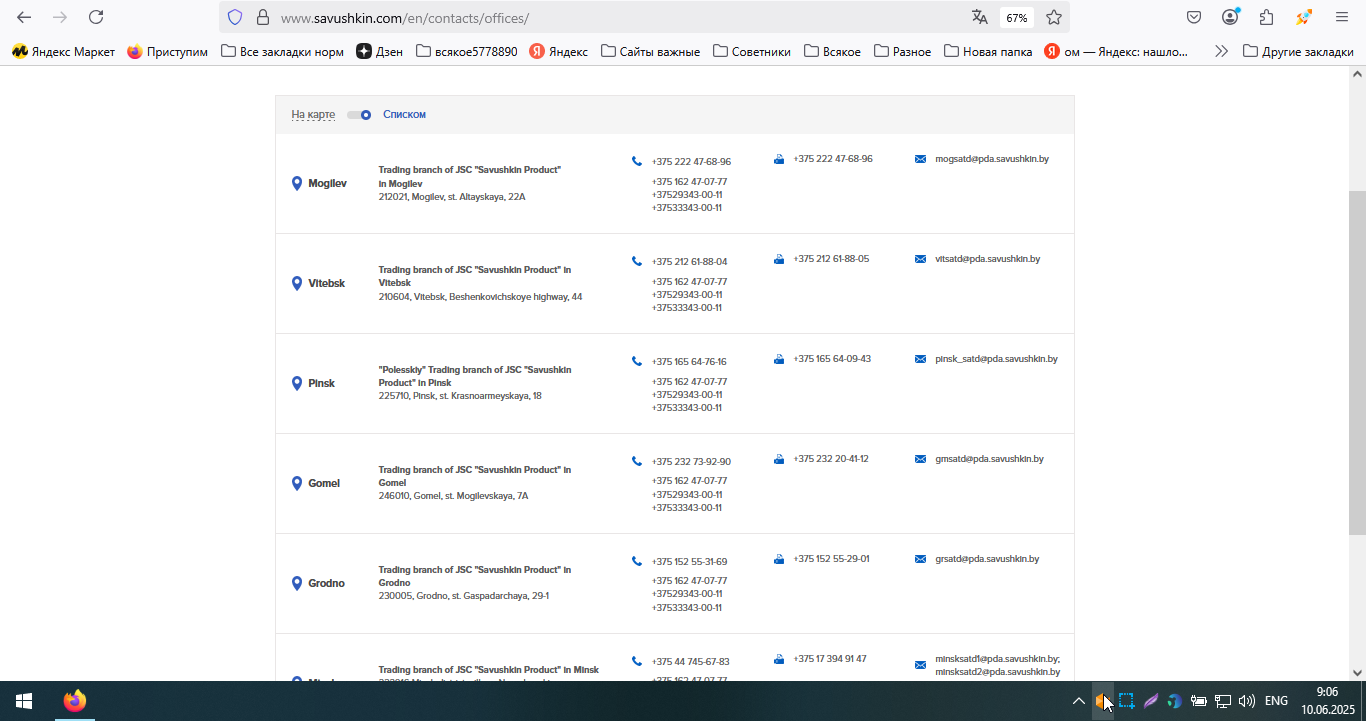Open the Windows Start menu
The height and width of the screenshot is (721, 1366).
(x=24, y=701)
